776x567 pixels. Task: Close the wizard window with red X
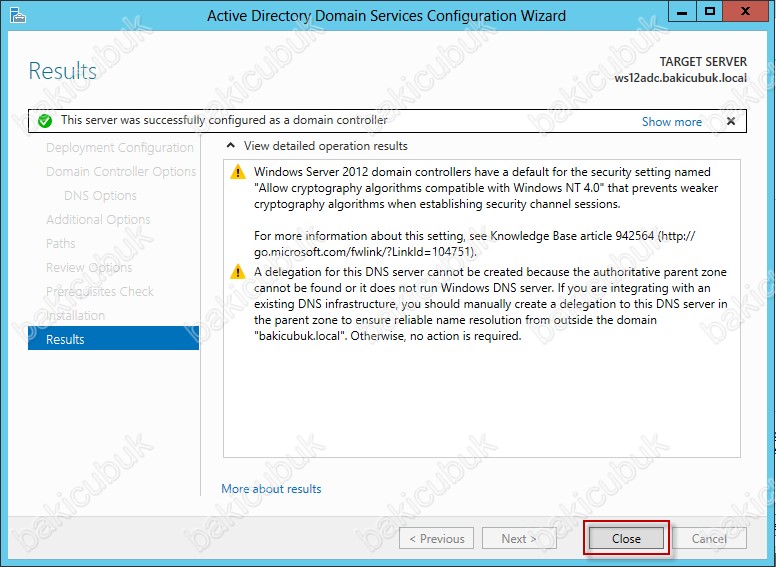tap(745, 12)
